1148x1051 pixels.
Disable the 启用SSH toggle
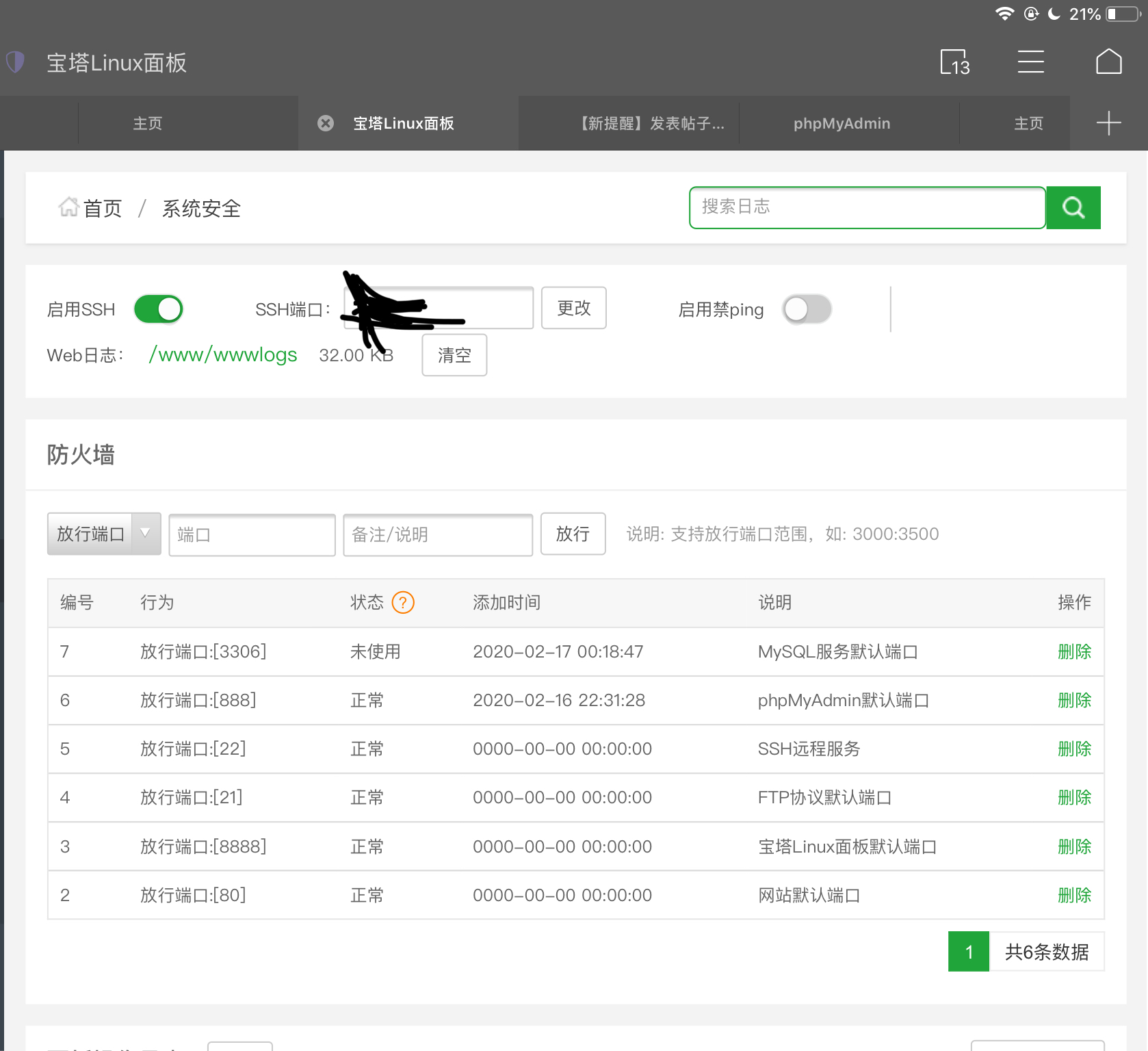[159, 309]
